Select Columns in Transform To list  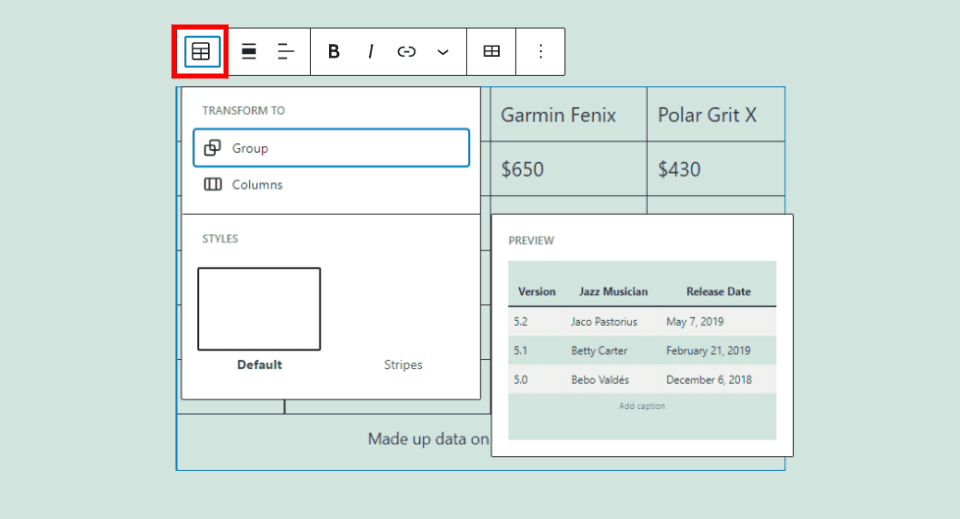click(x=257, y=185)
